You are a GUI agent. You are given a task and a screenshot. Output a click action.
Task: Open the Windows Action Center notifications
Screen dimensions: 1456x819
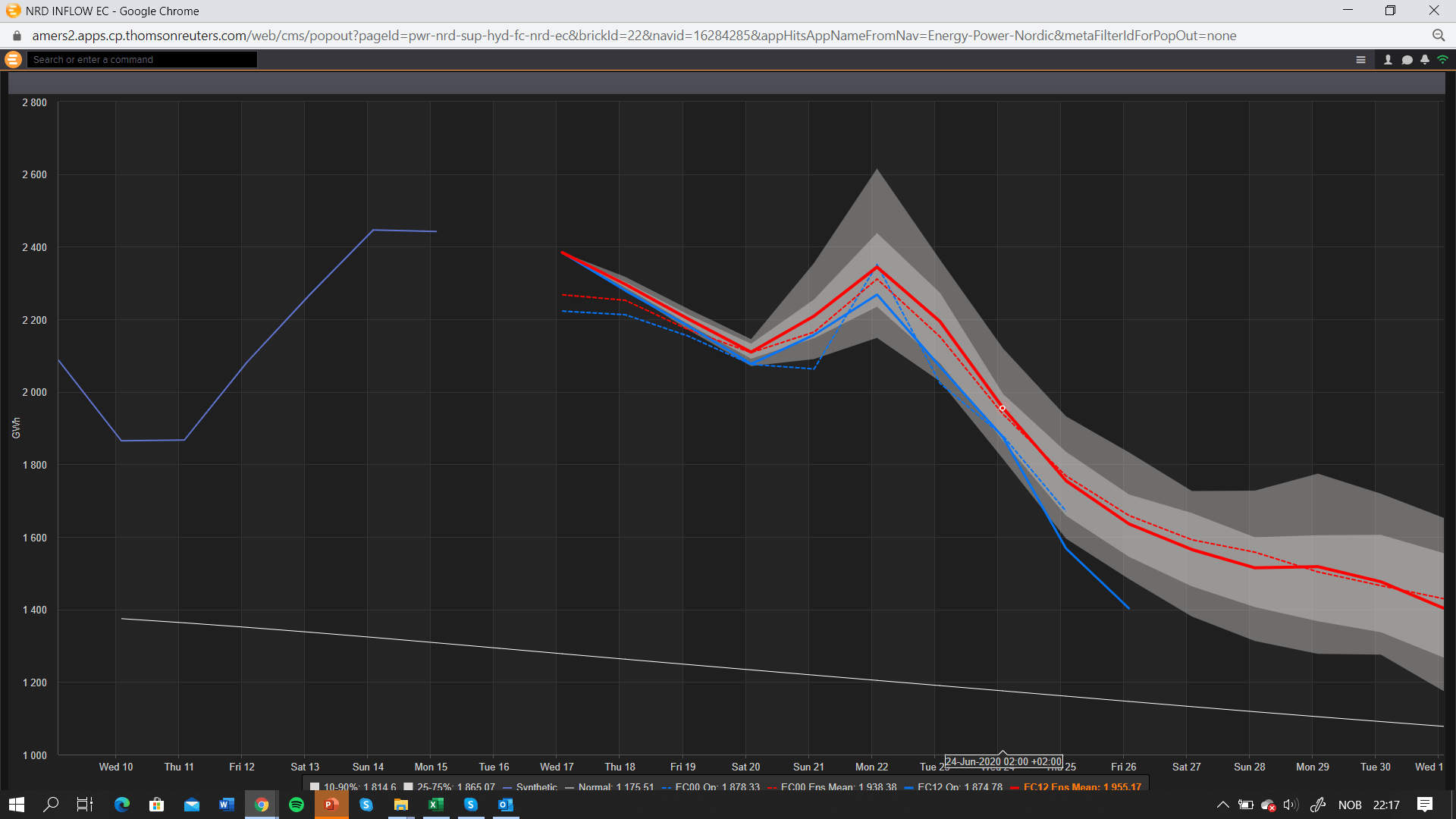coord(1425,805)
